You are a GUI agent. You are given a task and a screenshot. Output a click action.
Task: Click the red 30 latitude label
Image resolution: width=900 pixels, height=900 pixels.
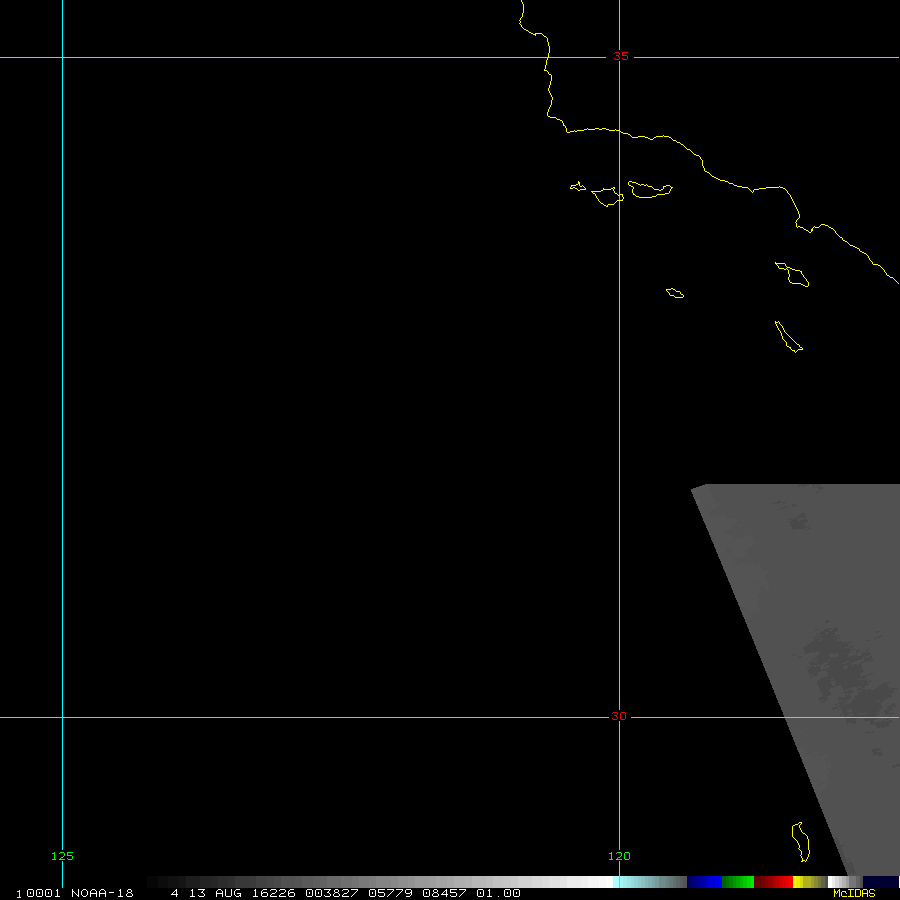620,716
